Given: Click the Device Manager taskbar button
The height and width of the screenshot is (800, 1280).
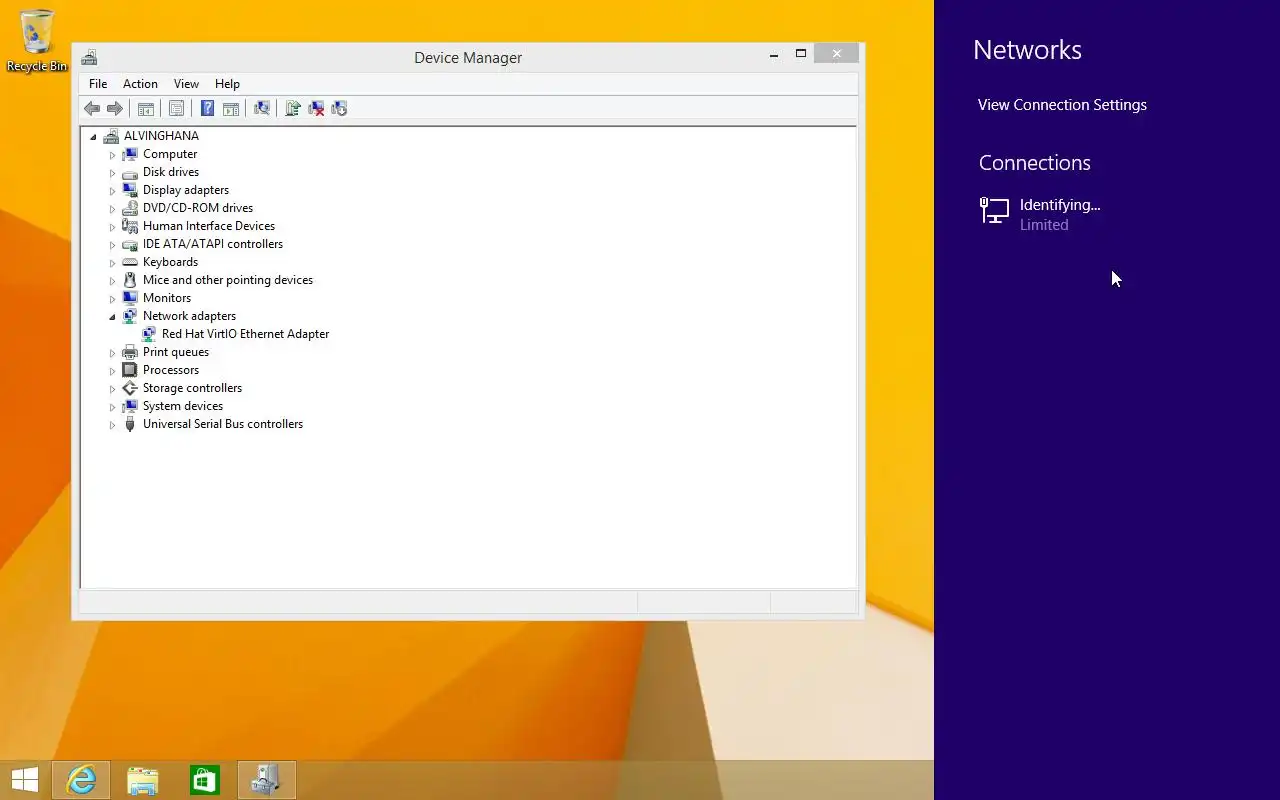Looking at the screenshot, I should click(x=267, y=780).
